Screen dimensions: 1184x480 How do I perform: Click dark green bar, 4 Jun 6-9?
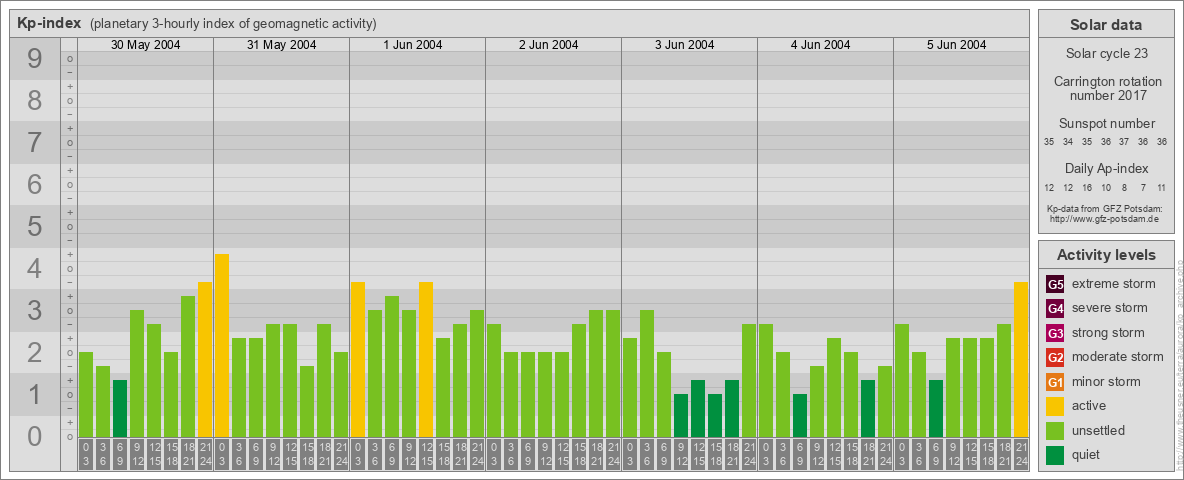[800, 416]
